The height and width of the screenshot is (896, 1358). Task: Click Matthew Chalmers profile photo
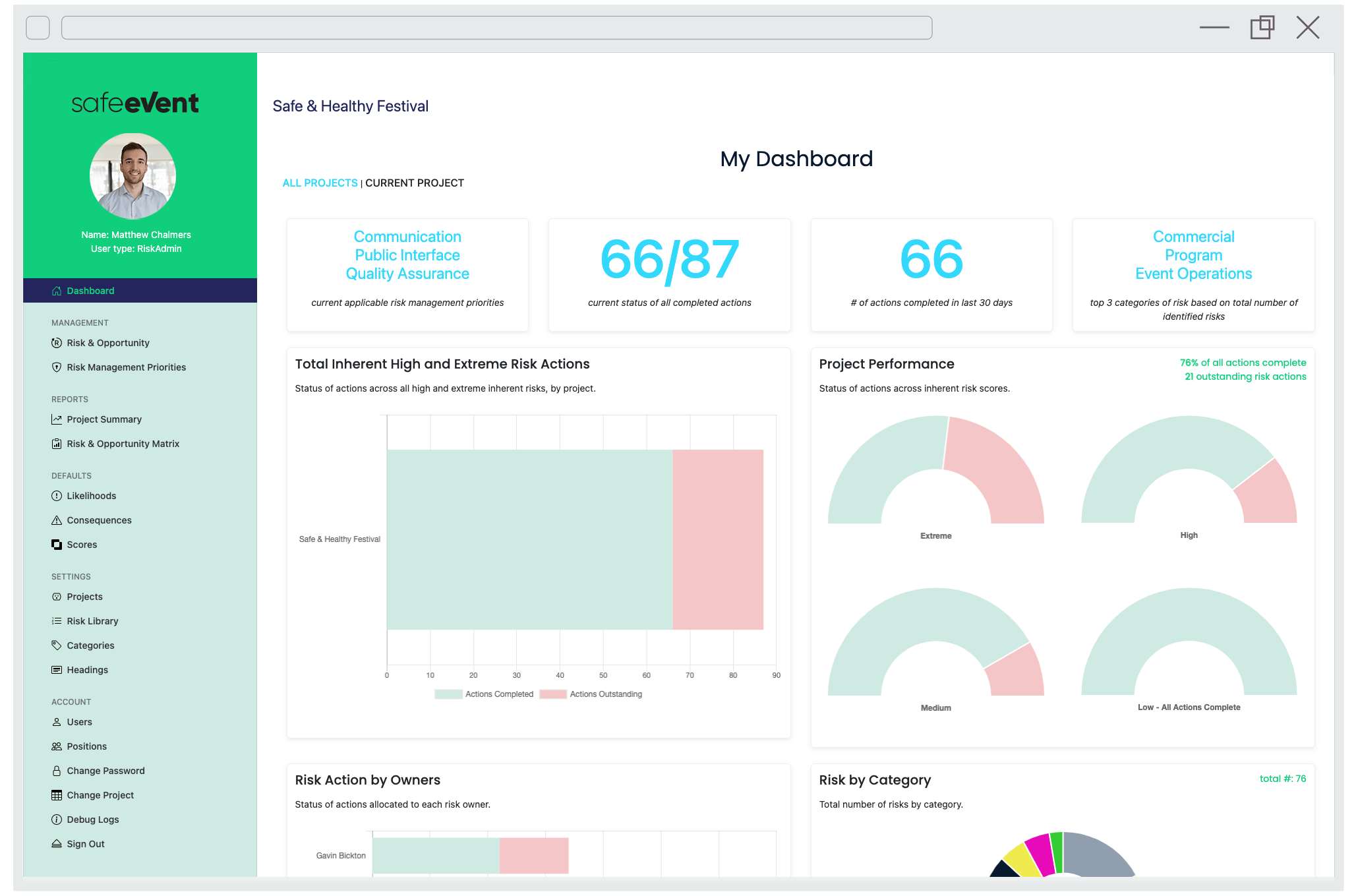[x=133, y=176]
